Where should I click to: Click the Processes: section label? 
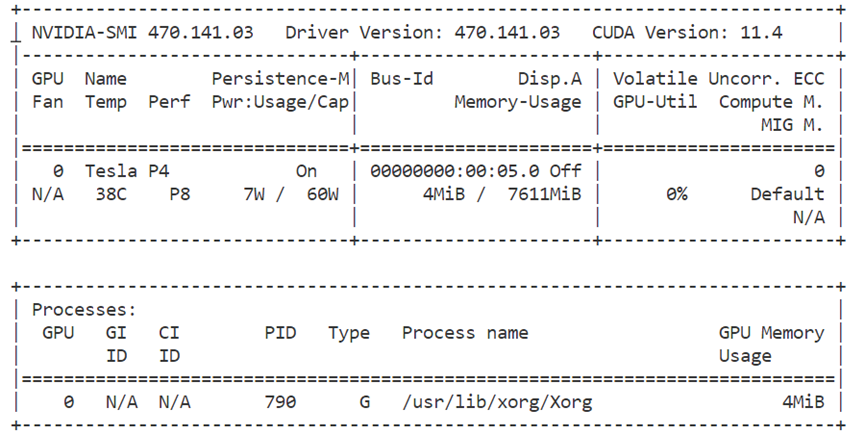click(x=84, y=310)
